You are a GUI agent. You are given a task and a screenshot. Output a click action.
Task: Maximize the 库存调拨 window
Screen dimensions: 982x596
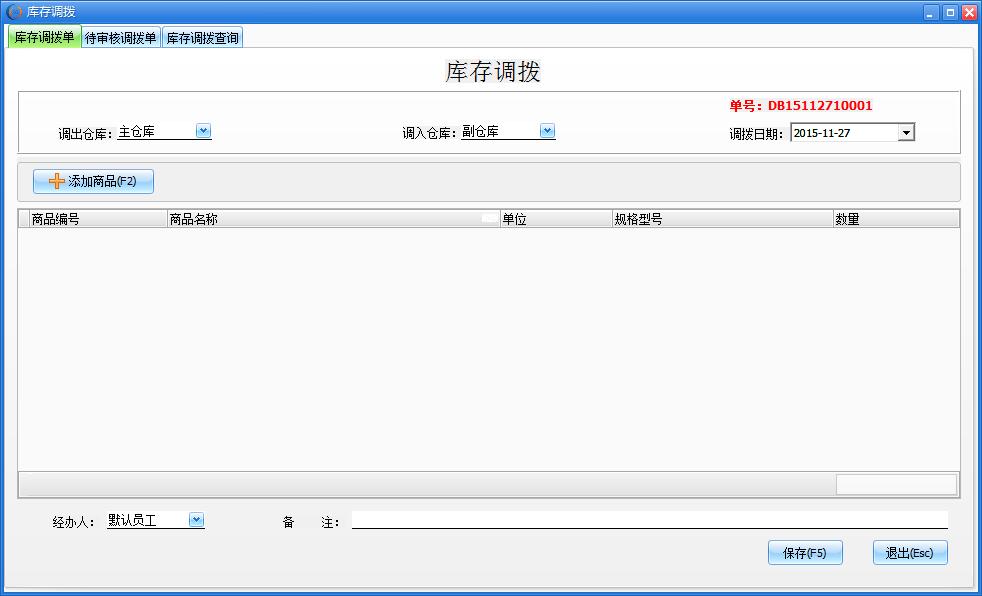[x=950, y=12]
